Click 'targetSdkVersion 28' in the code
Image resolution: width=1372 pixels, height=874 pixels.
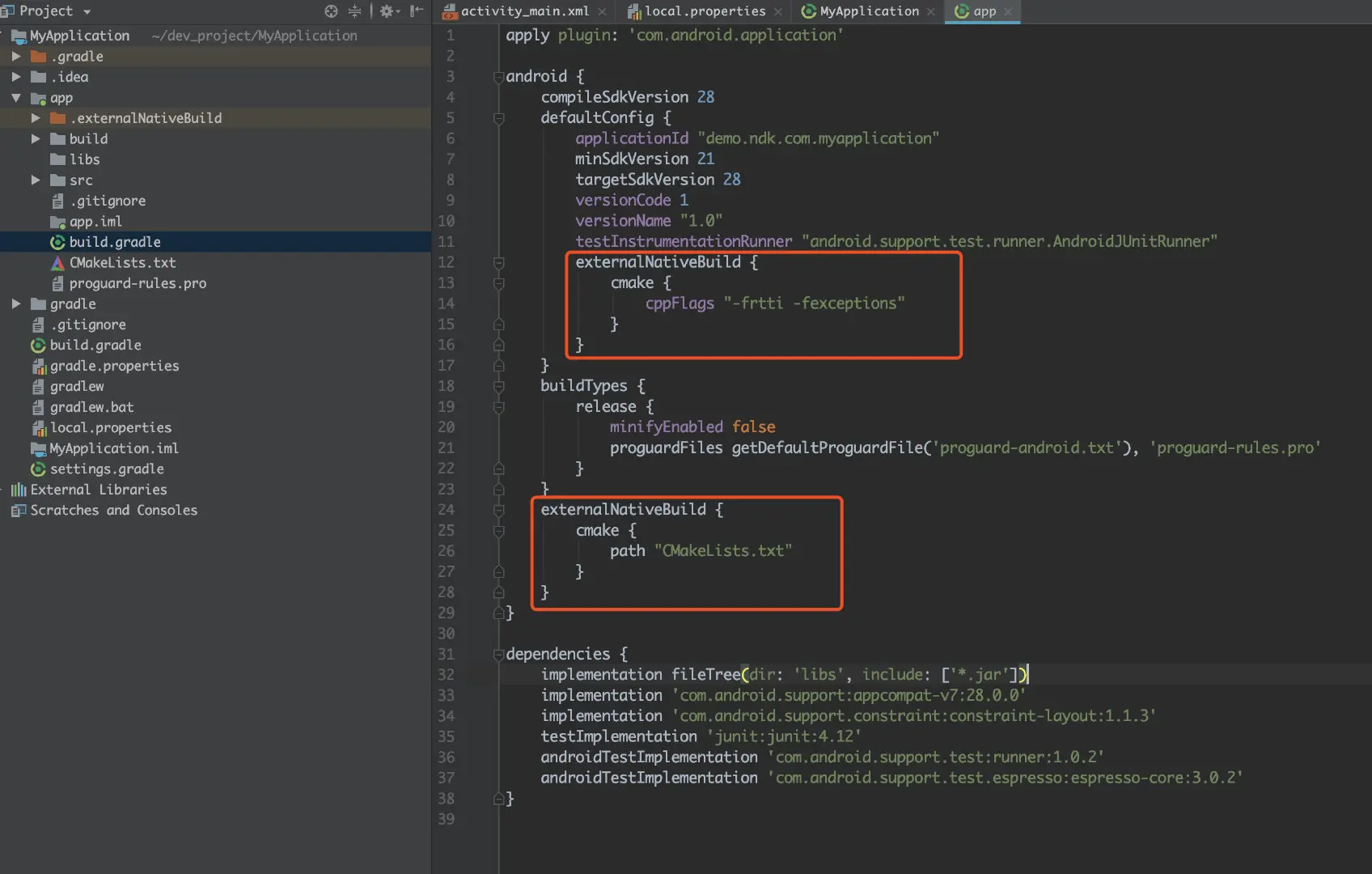[x=658, y=180]
